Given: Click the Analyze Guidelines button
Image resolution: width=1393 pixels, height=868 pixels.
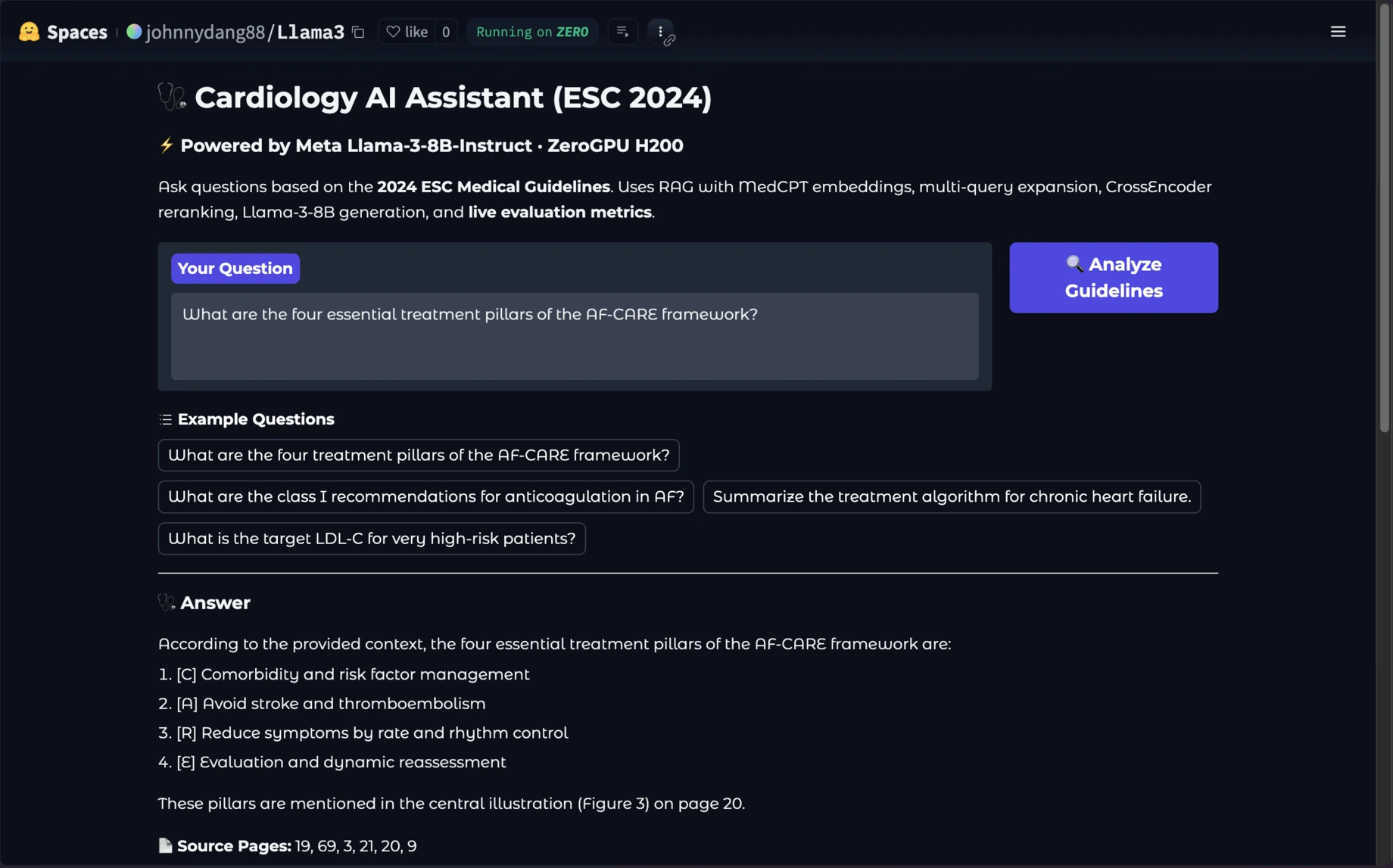Looking at the screenshot, I should (x=1113, y=278).
